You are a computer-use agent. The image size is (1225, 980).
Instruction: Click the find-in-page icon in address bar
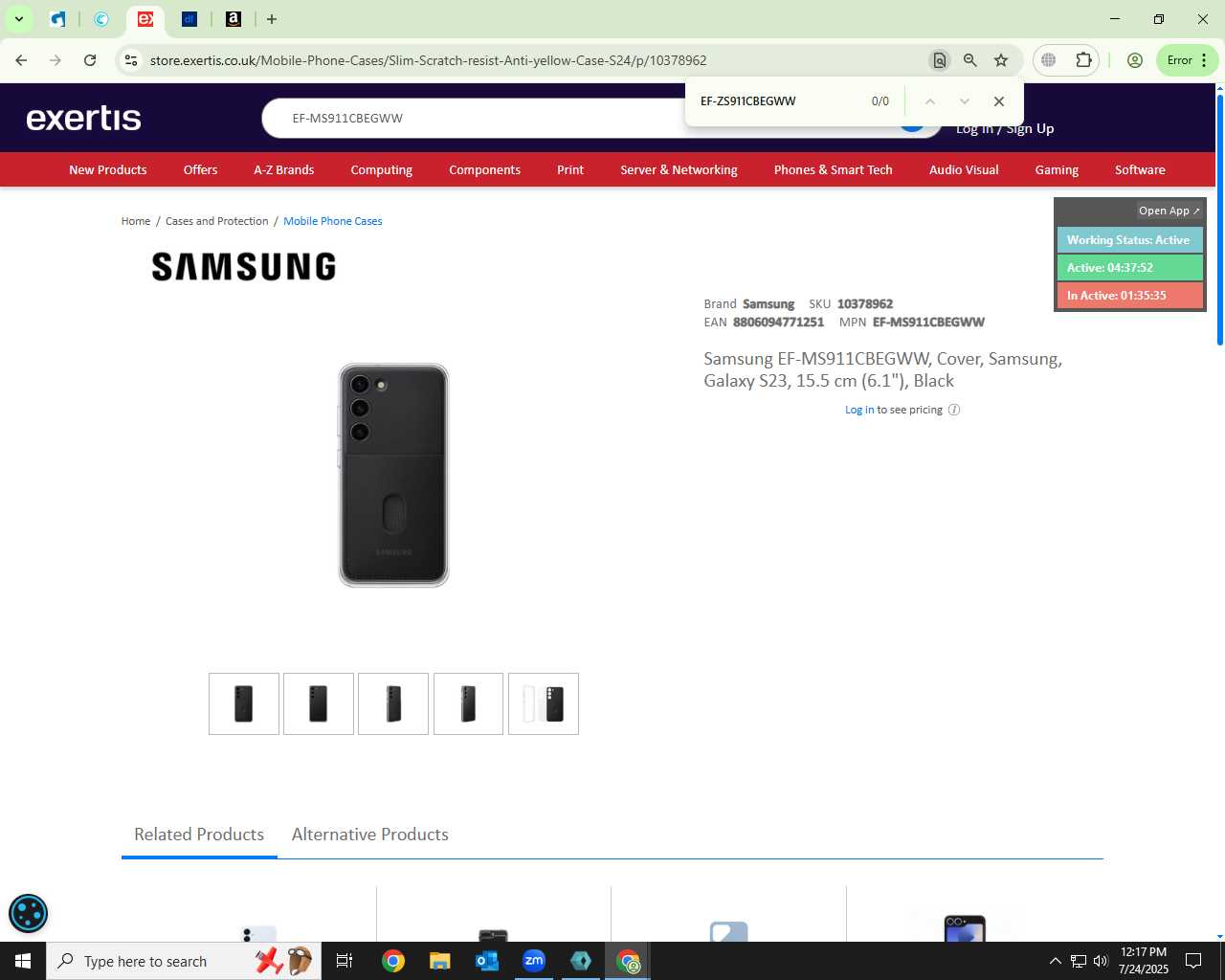(x=940, y=60)
